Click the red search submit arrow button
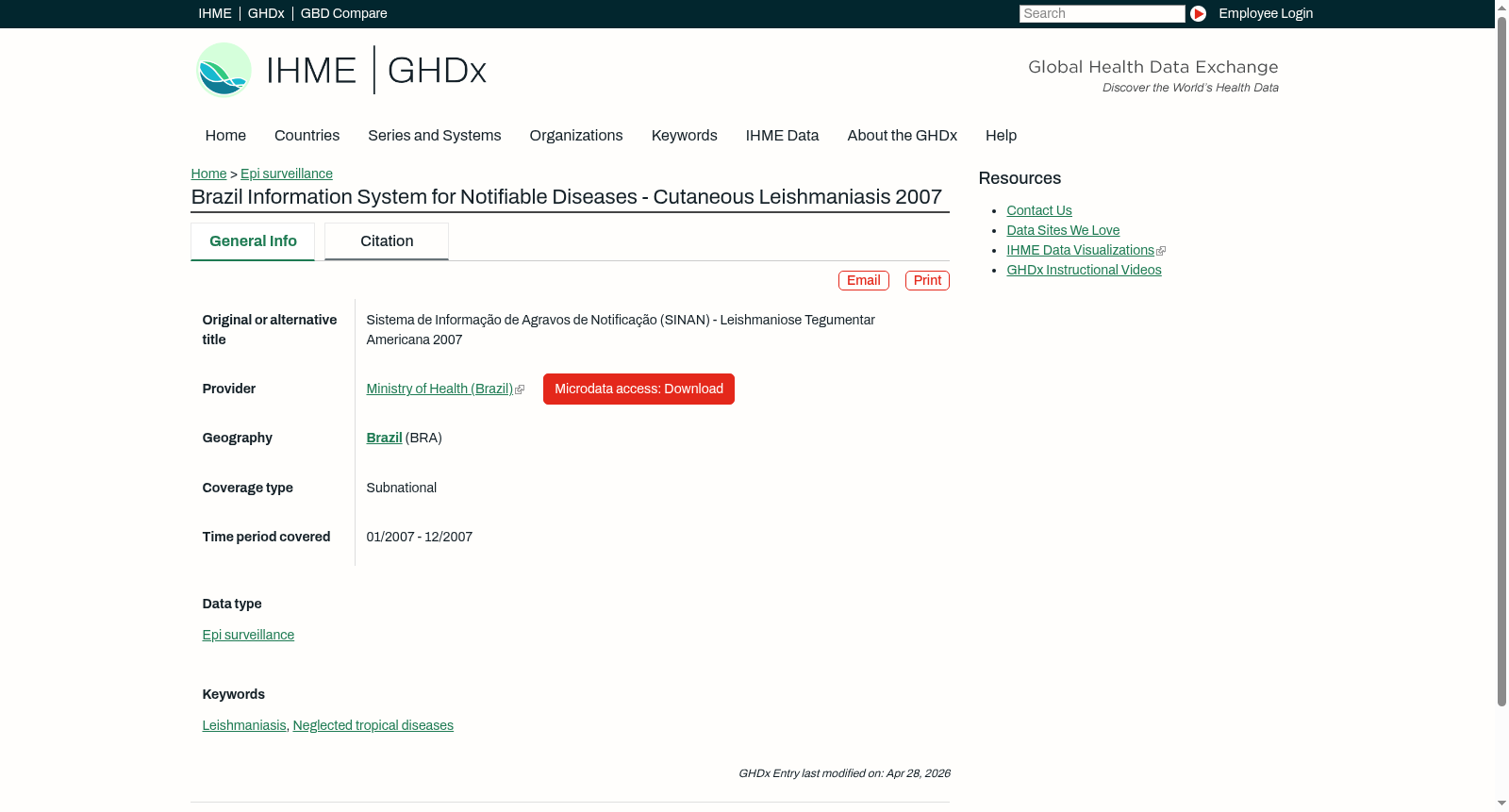Screen dimensions: 1509x812 click(x=1198, y=13)
